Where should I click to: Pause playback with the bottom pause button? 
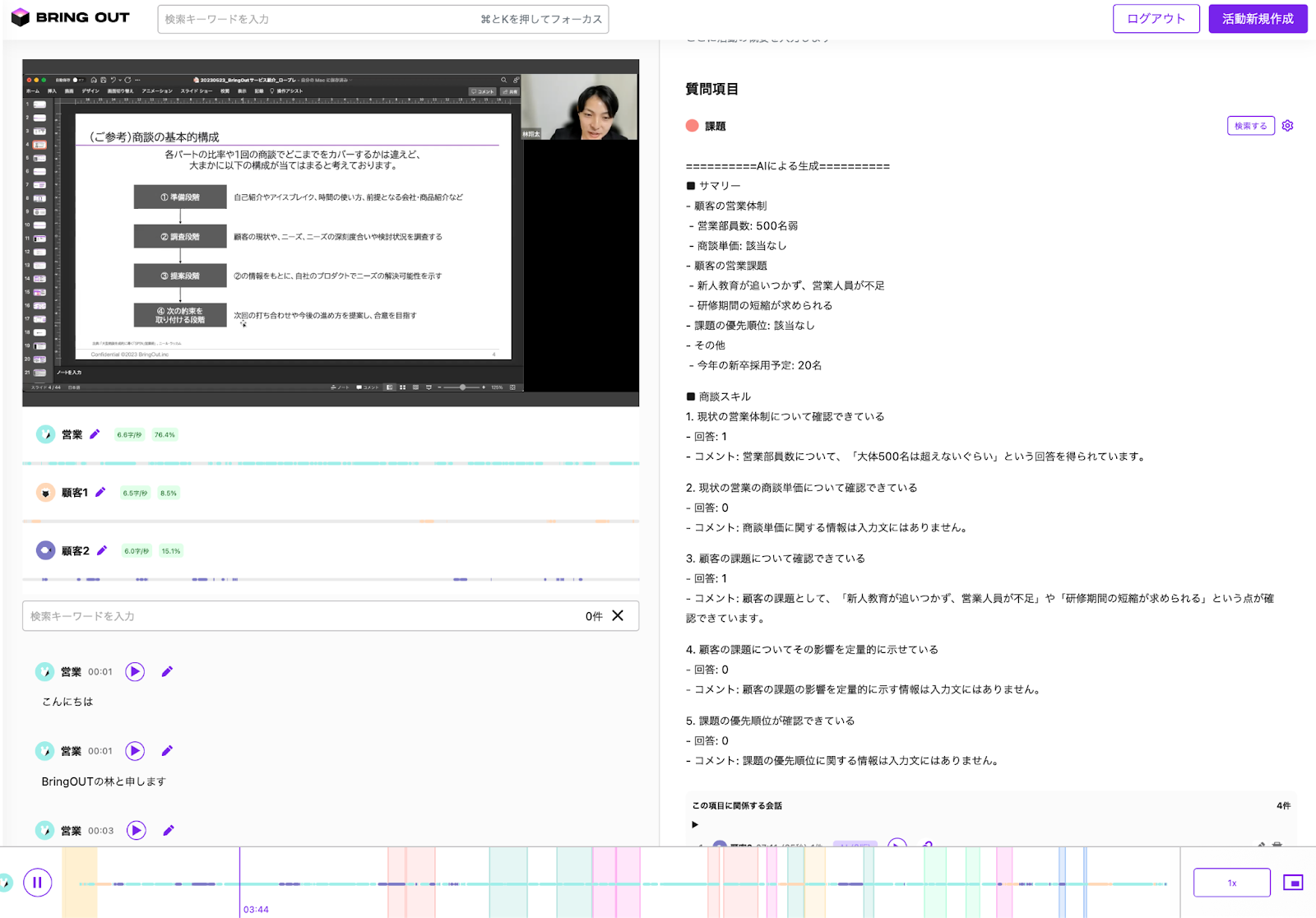tap(37, 883)
